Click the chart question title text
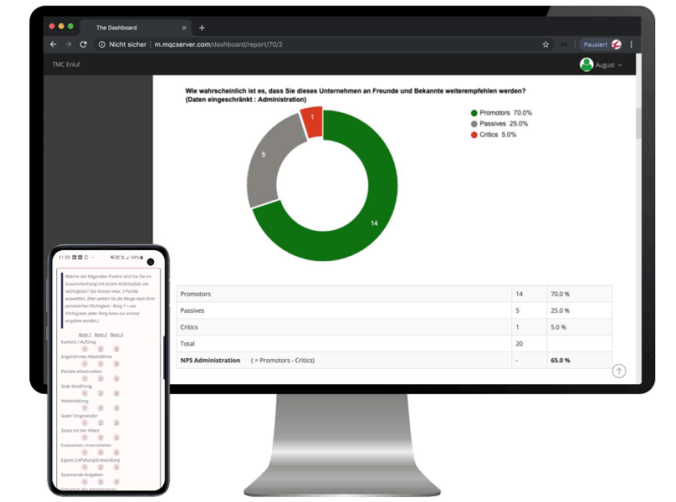The width and height of the screenshot is (676, 502). pyautogui.click(x=355, y=95)
